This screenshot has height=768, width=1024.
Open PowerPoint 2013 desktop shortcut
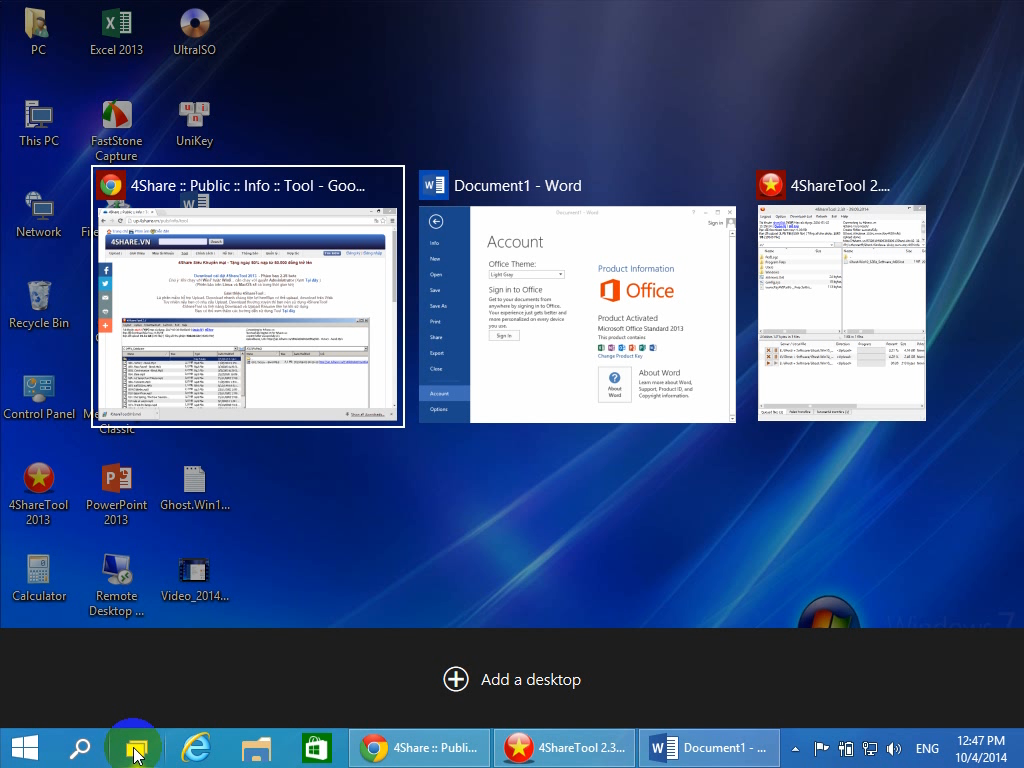[x=116, y=494]
